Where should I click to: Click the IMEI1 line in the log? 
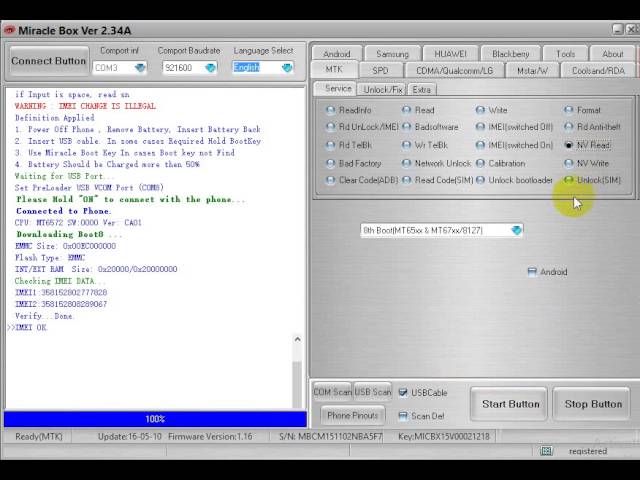(61, 292)
